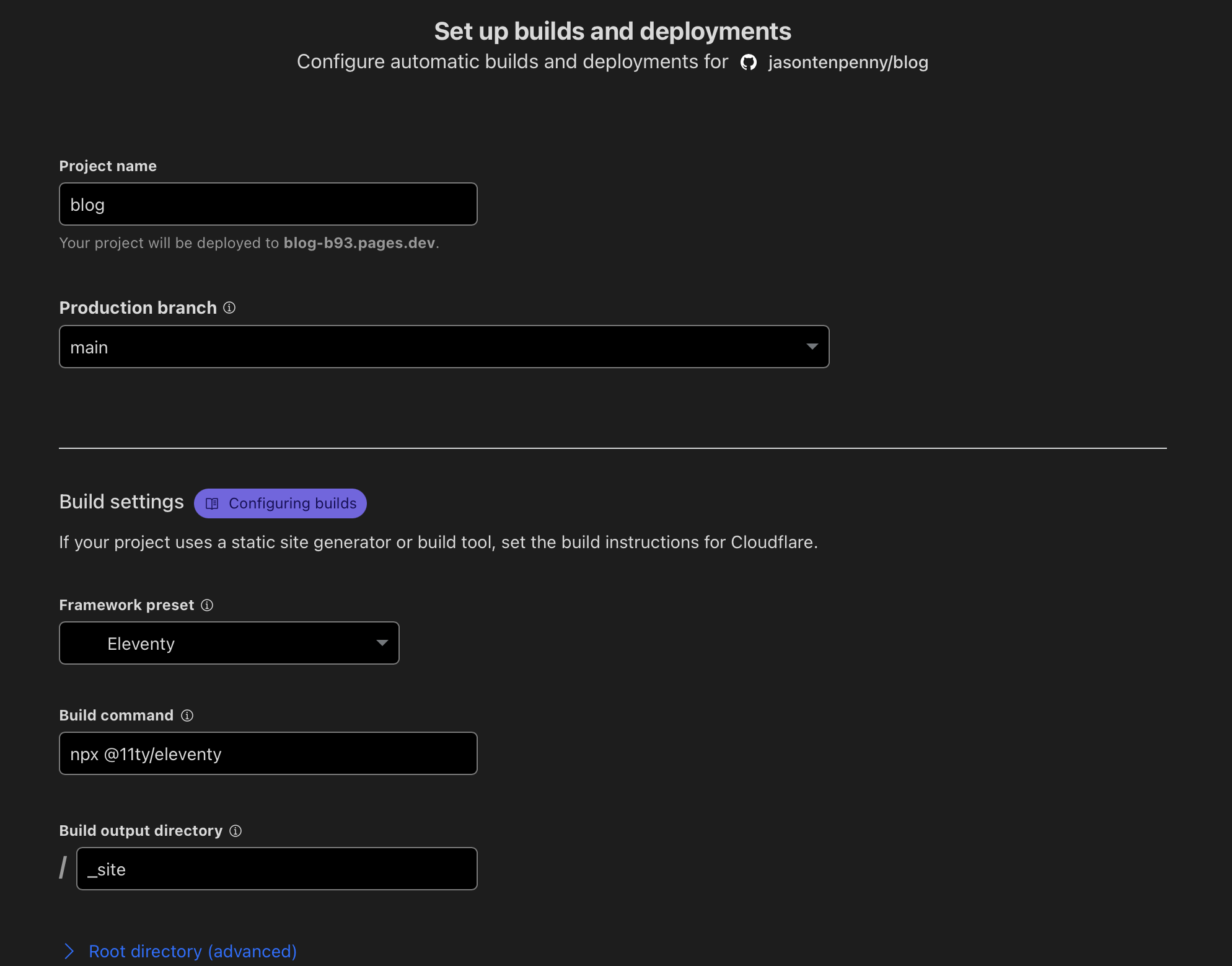
Task: Click the Production branch dropdown arrow
Action: pyautogui.click(x=812, y=347)
